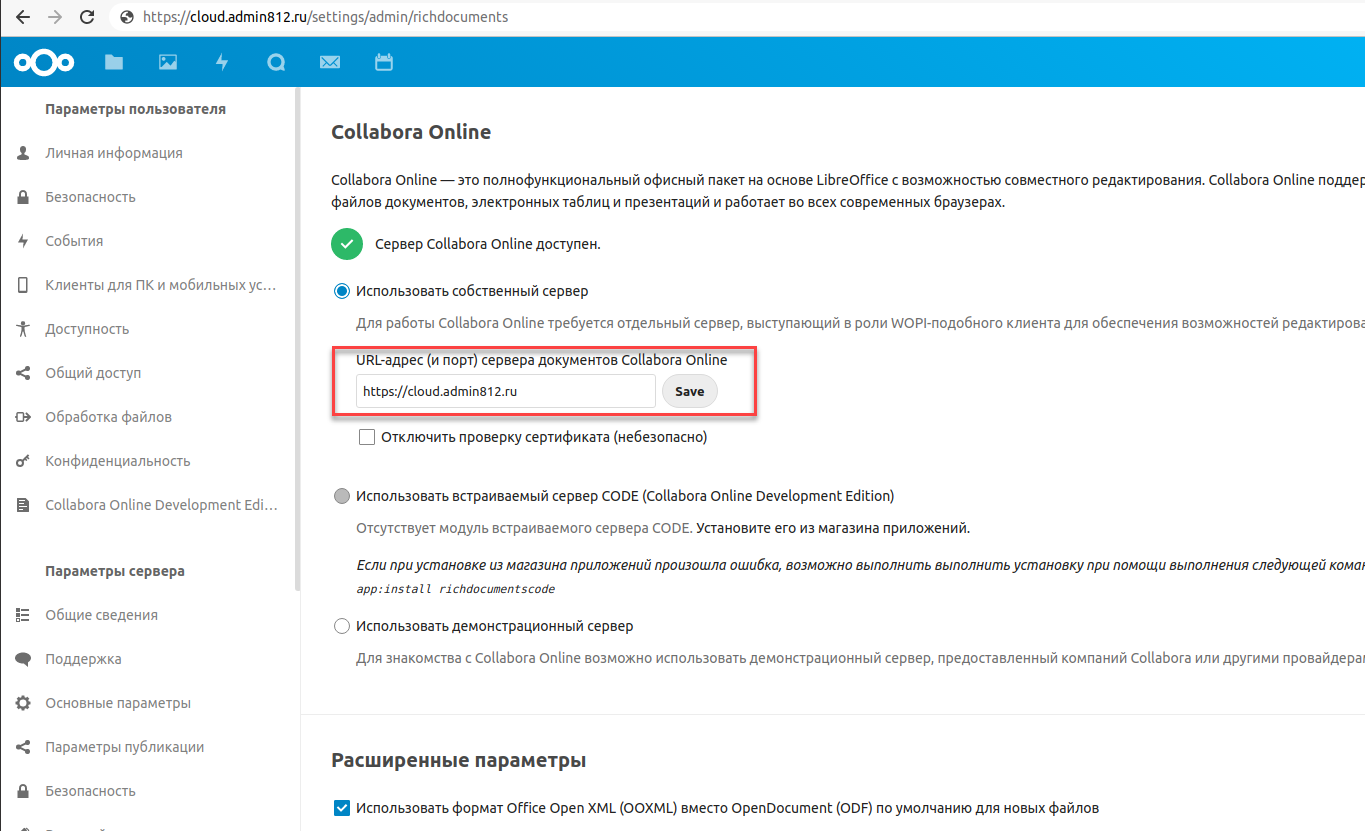Open 'Основные параметры' server settings

click(117, 703)
